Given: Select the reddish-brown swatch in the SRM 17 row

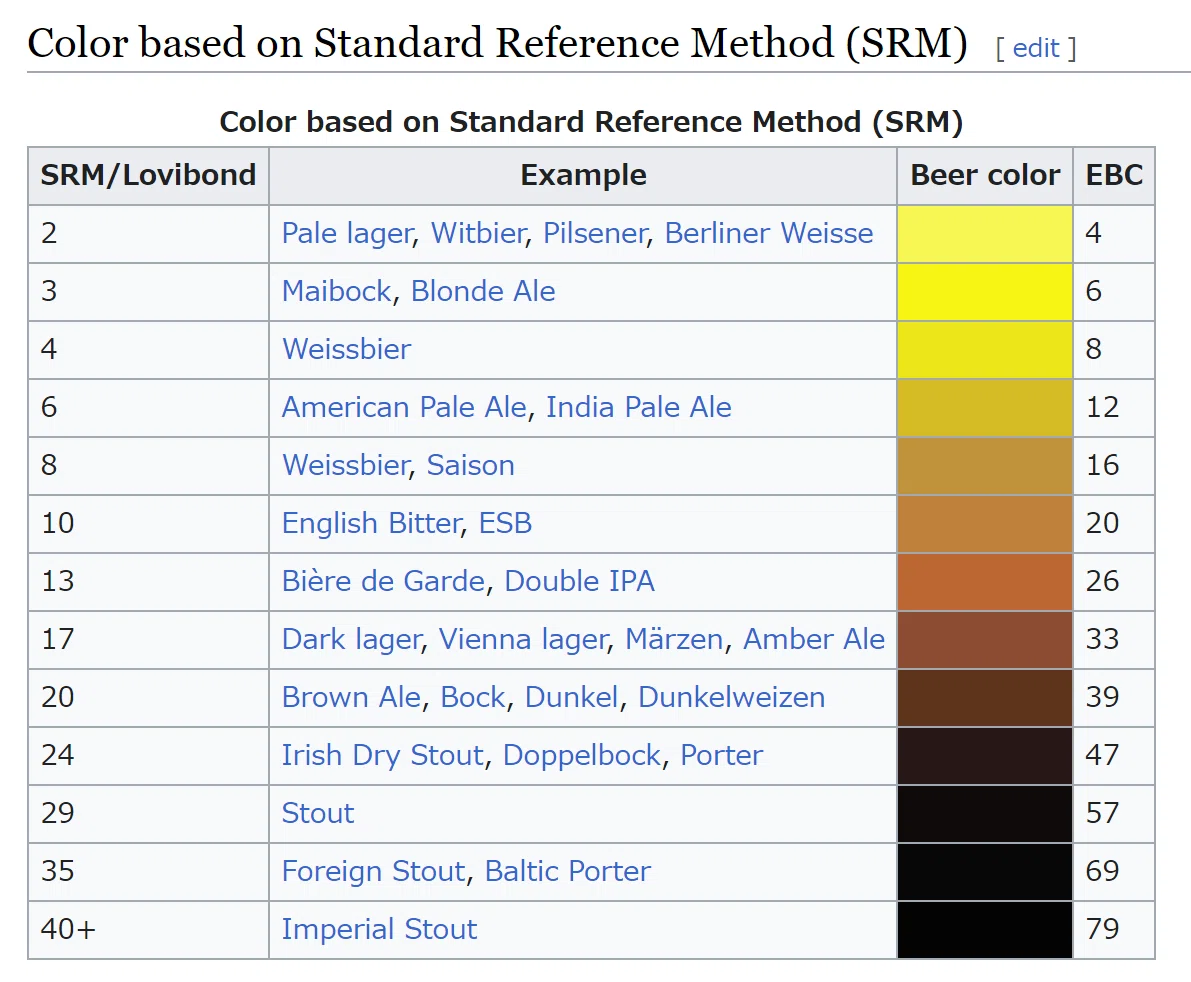Looking at the screenshot, I should [984, 640].
